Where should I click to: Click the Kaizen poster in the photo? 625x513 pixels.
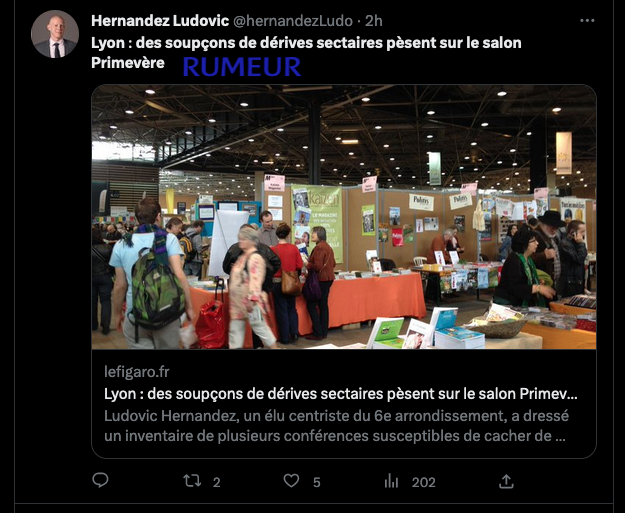pos(317,223)
